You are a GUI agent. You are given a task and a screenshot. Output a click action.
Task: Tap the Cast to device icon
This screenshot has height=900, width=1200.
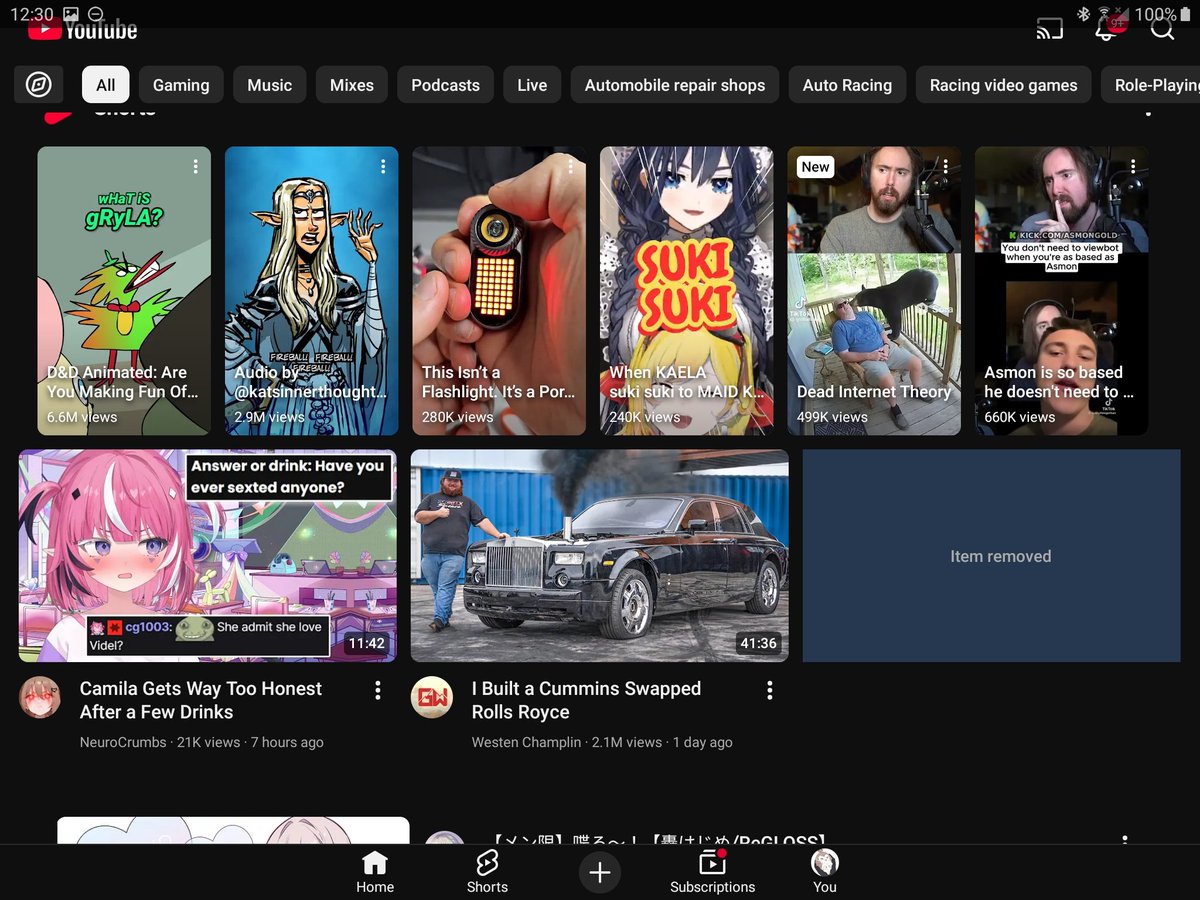pyautogui.click(x=1049, y=29)
